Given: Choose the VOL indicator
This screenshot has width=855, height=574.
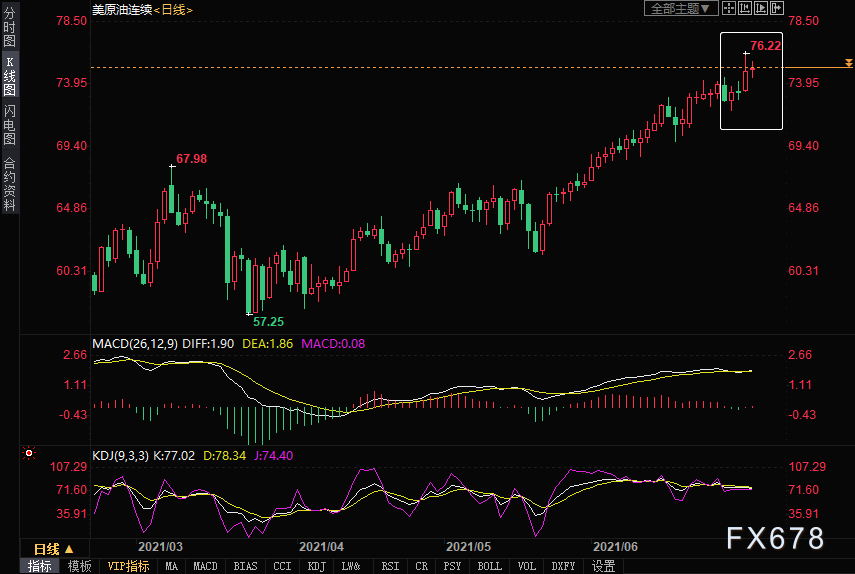Looking at the screenshot, I should [x=526, y=566].
